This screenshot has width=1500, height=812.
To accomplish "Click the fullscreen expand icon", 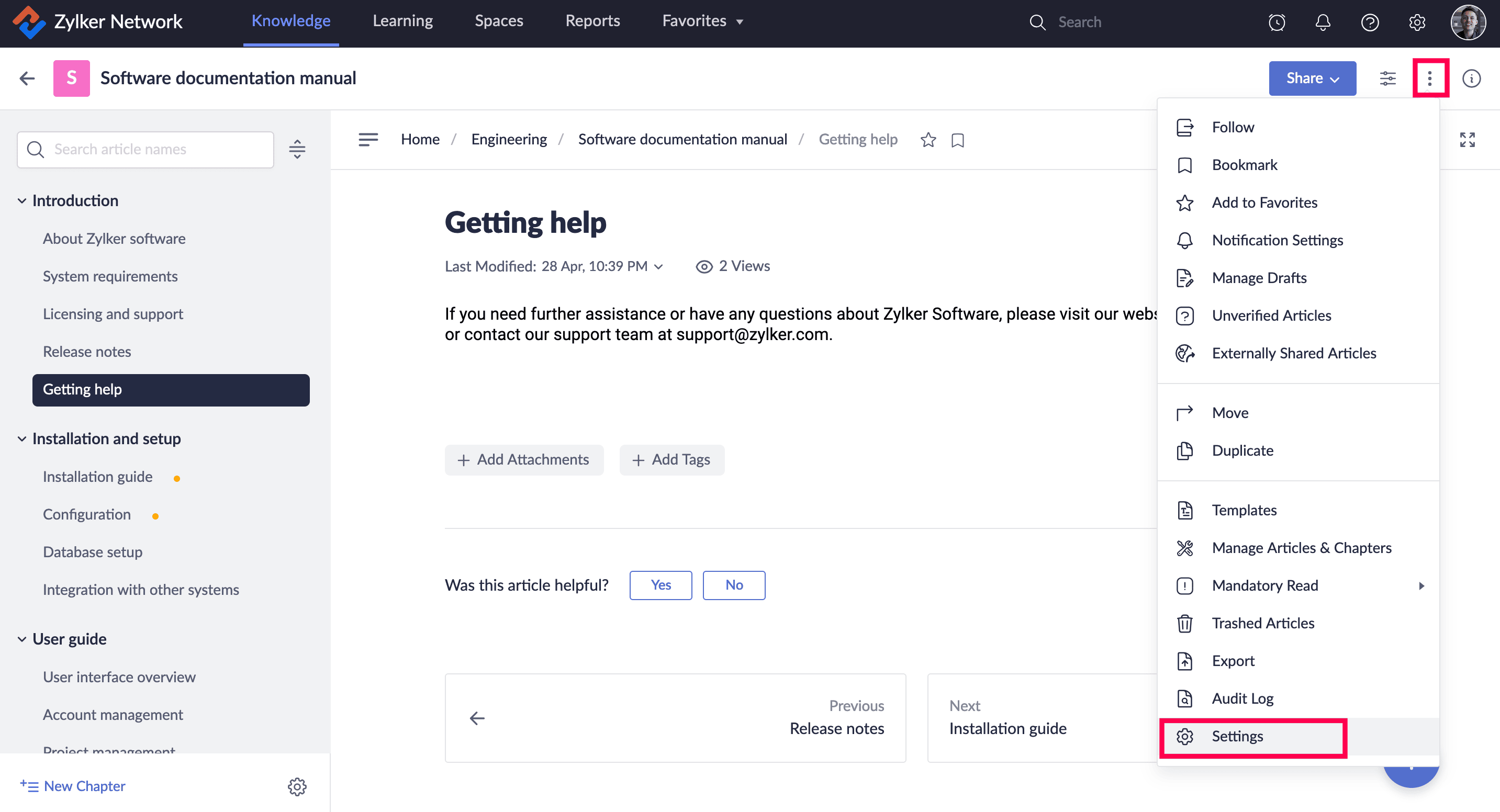I will tap(1467, 140).
